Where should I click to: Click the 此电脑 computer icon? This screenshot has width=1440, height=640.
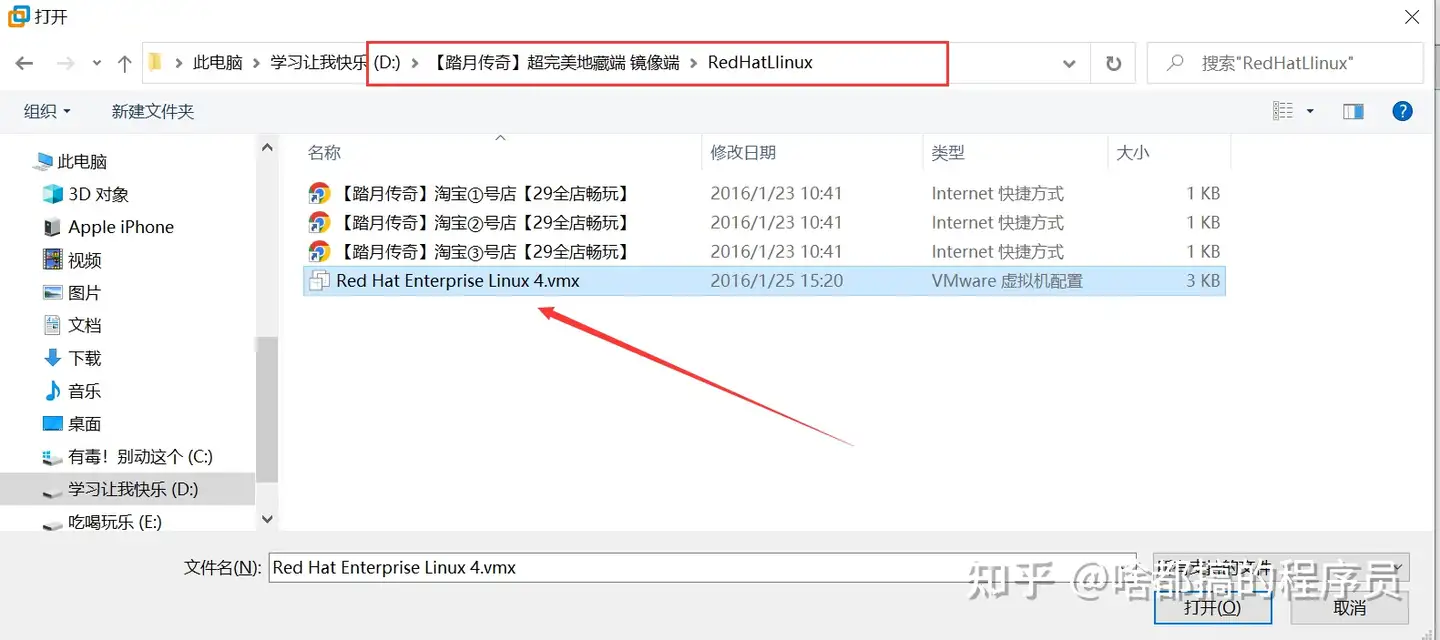43,162
